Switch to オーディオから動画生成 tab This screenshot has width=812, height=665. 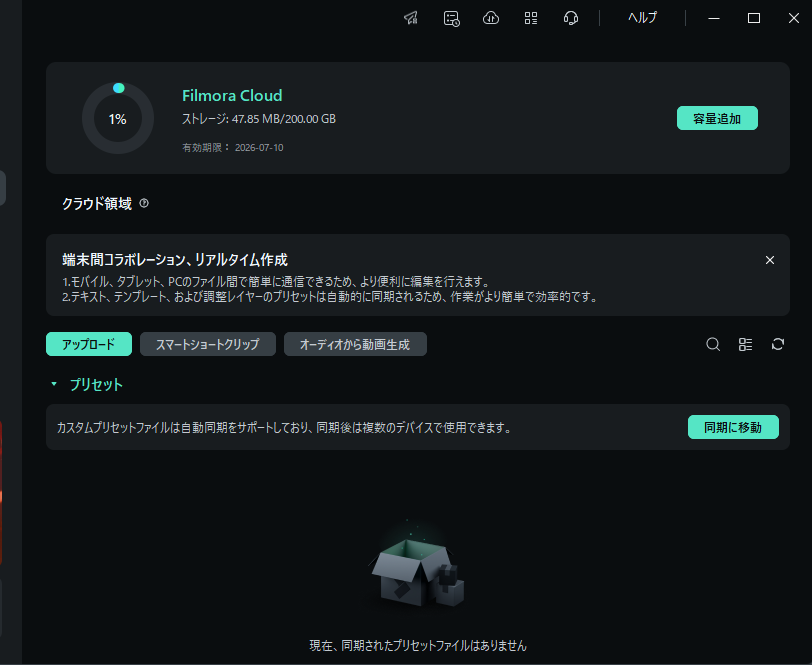pyautogui.click(x=355, y=344)
